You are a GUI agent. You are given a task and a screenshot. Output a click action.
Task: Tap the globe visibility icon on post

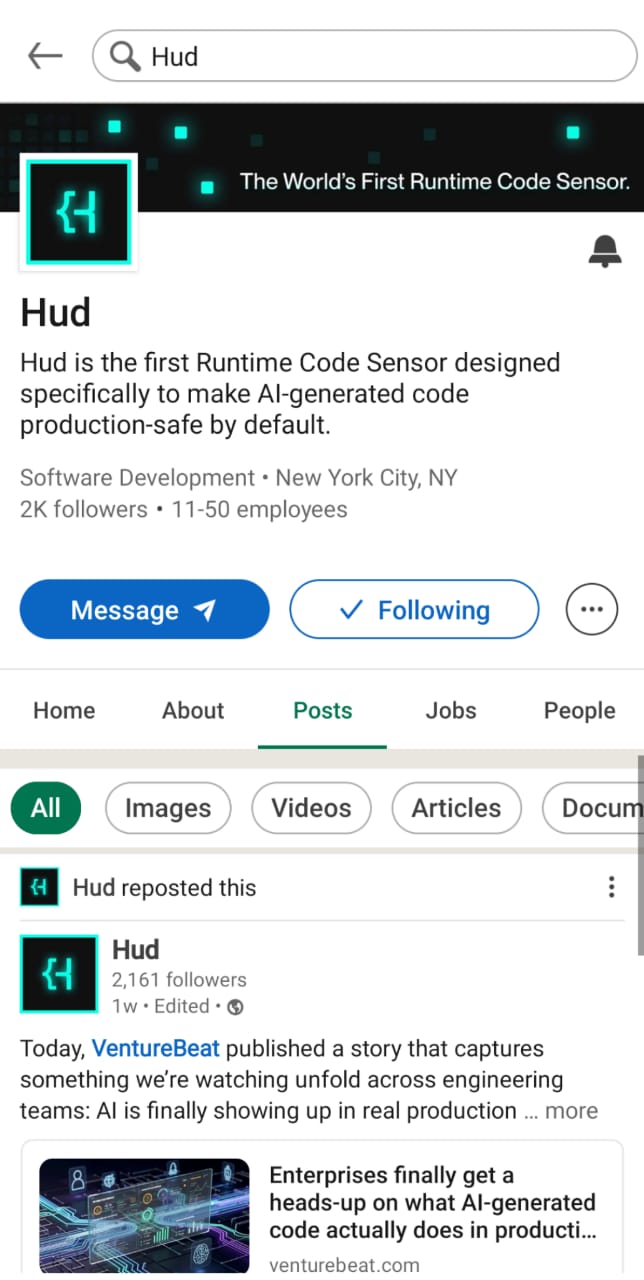pos(235,1007)
